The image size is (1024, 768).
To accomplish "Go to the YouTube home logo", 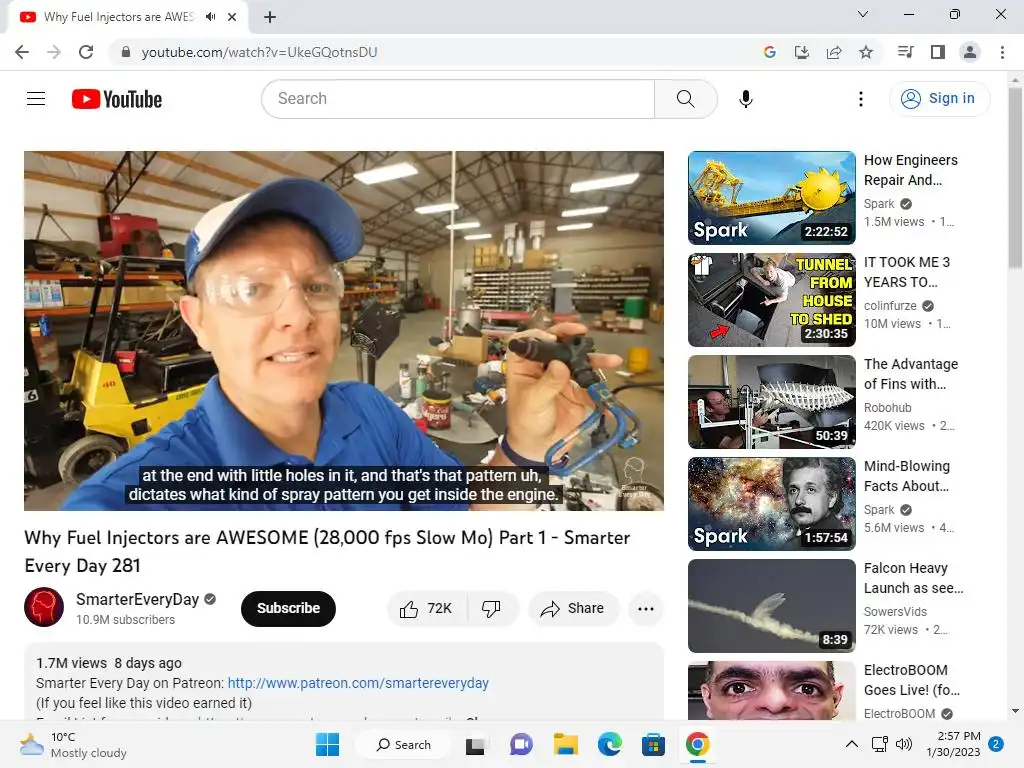I will click(x=117, y=99).
